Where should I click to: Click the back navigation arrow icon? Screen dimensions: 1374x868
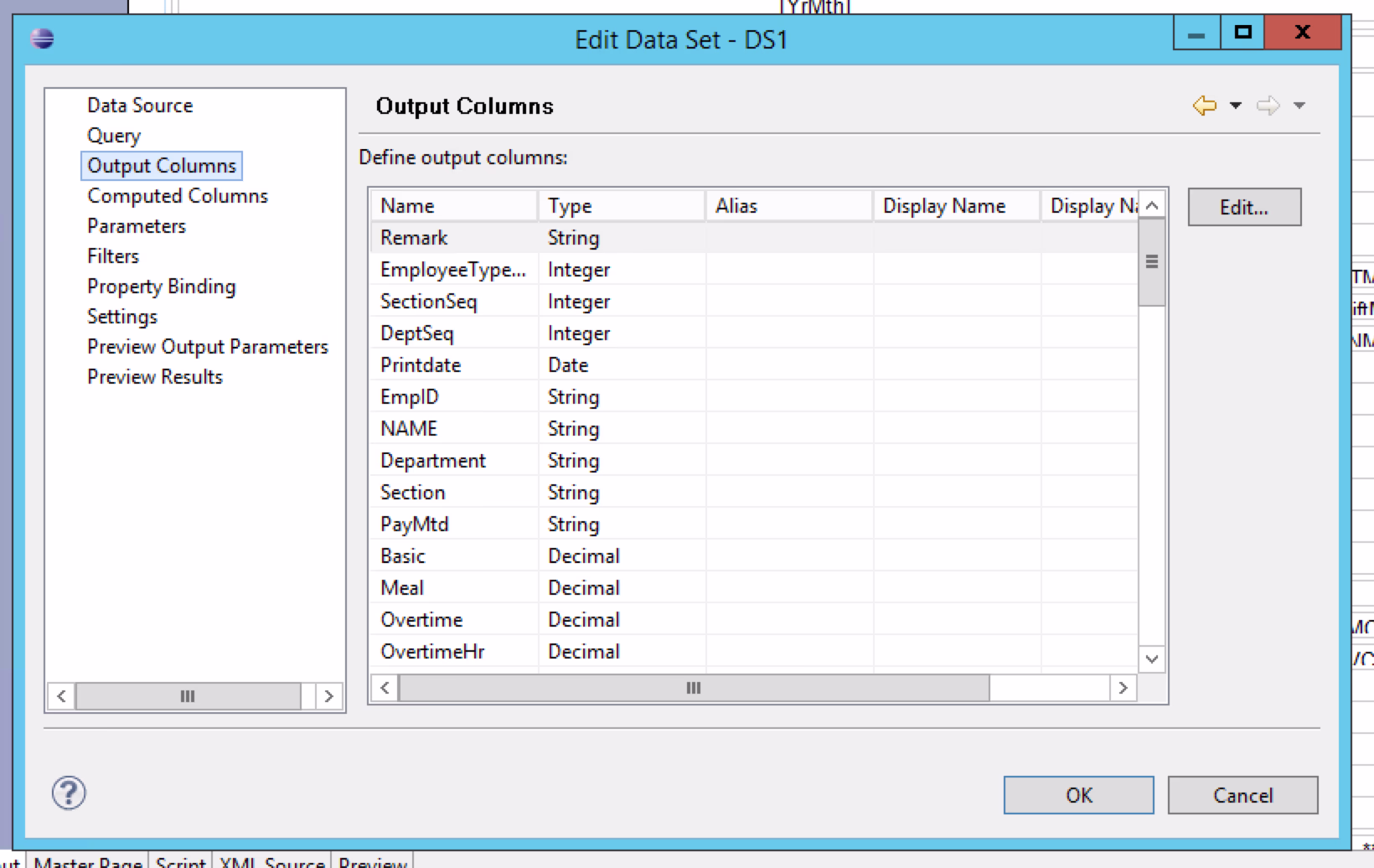coord(1204,106)
